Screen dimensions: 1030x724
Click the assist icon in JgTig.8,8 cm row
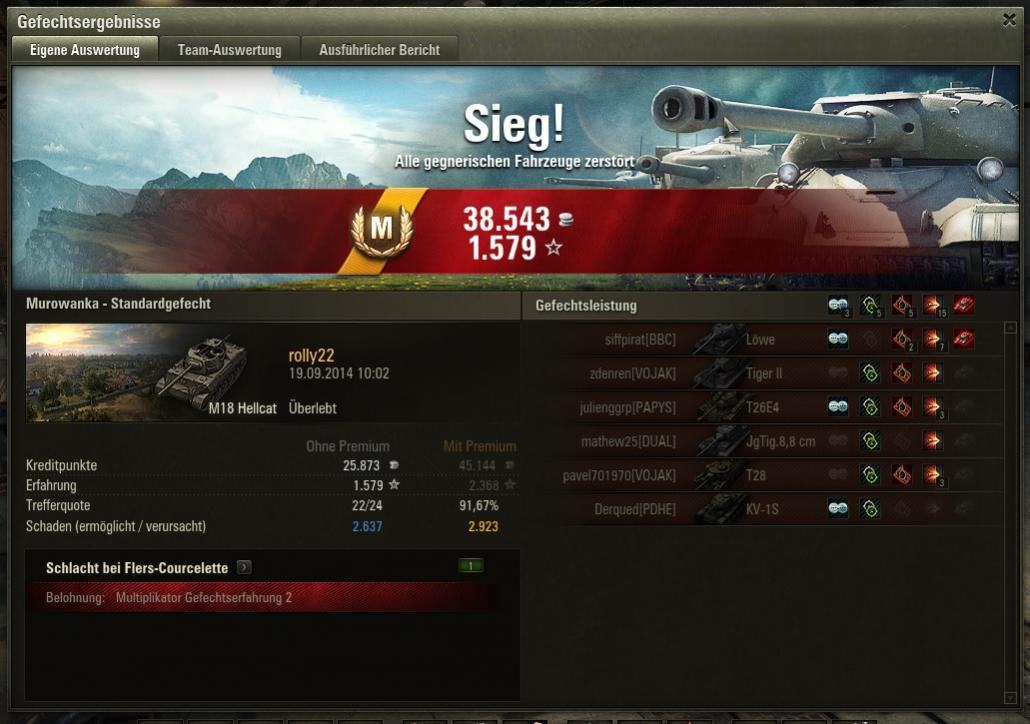[x=870, y=440]
